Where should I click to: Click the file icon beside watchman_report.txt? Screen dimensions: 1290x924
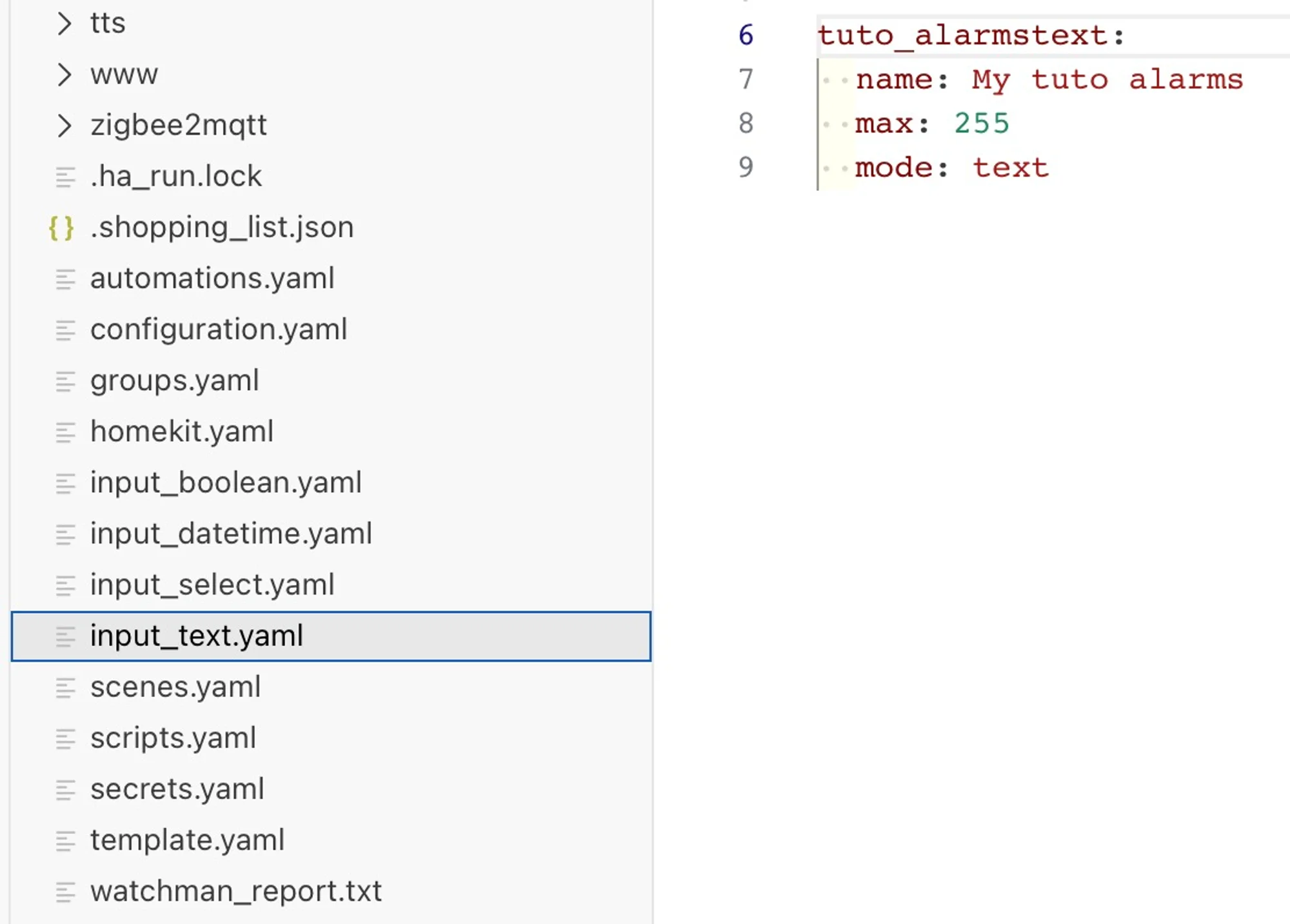coord(65,892)
